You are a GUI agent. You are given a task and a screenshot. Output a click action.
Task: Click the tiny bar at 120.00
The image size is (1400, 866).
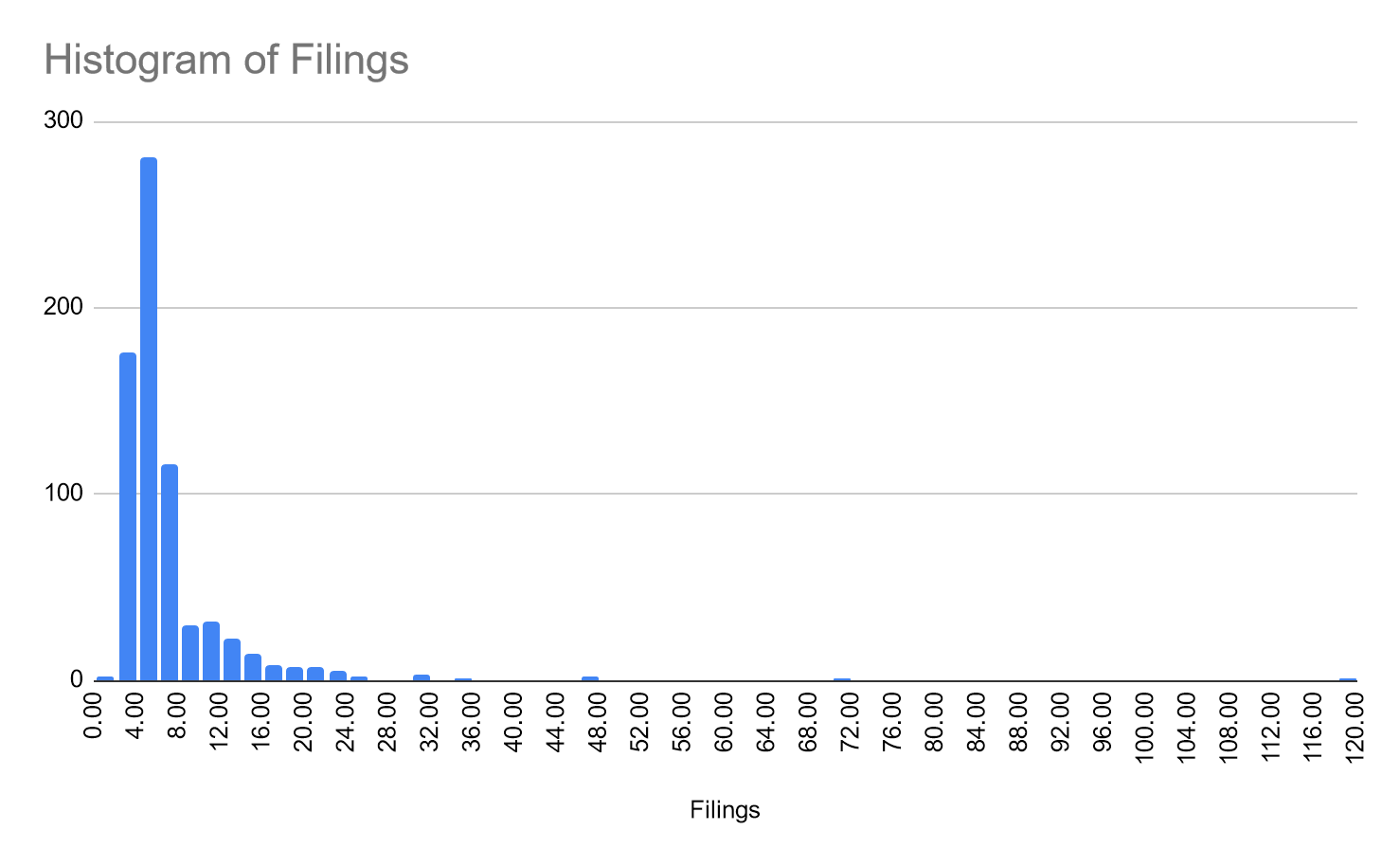[1349, 679]
